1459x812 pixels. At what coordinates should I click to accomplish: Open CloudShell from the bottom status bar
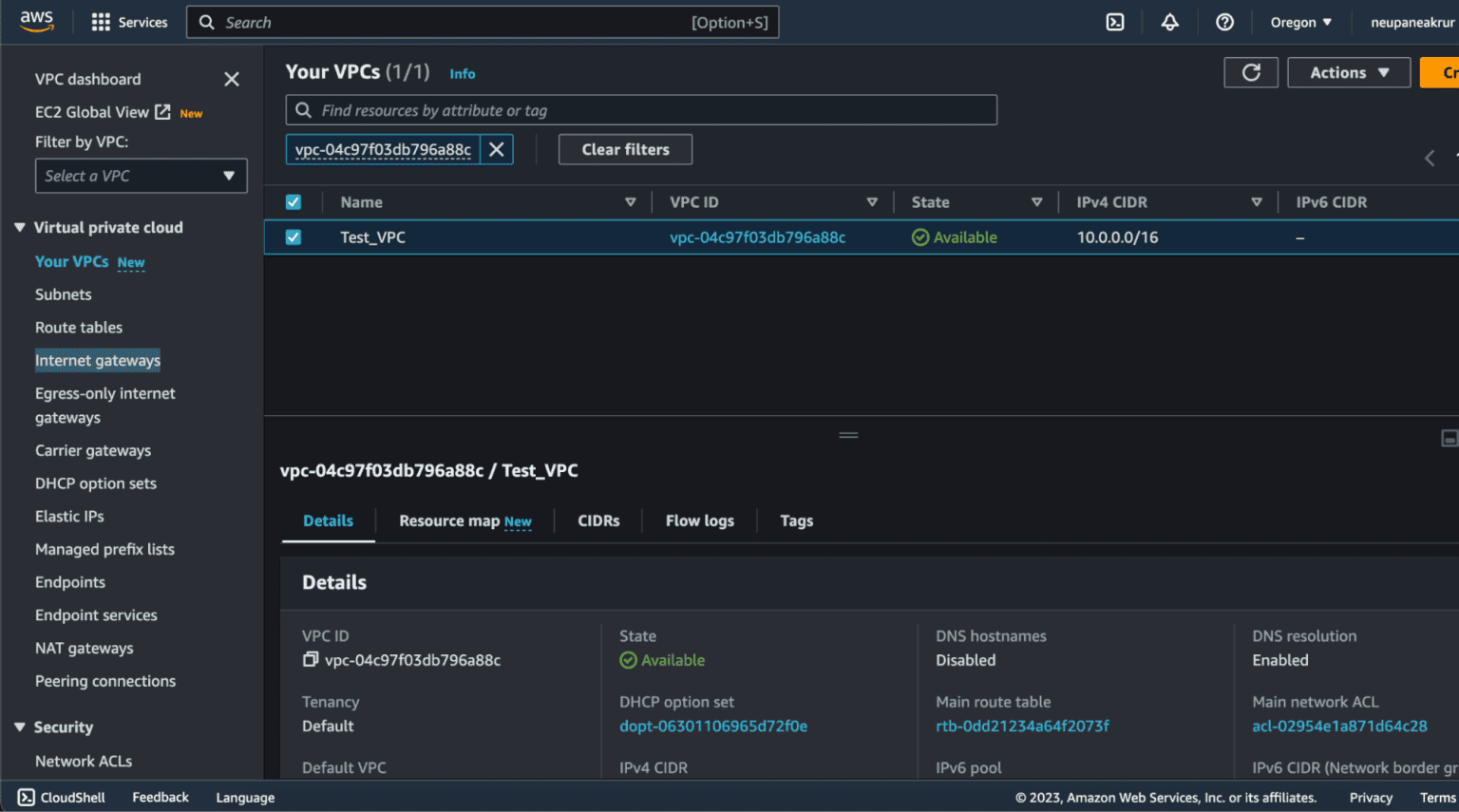click(x=60, y=797)
